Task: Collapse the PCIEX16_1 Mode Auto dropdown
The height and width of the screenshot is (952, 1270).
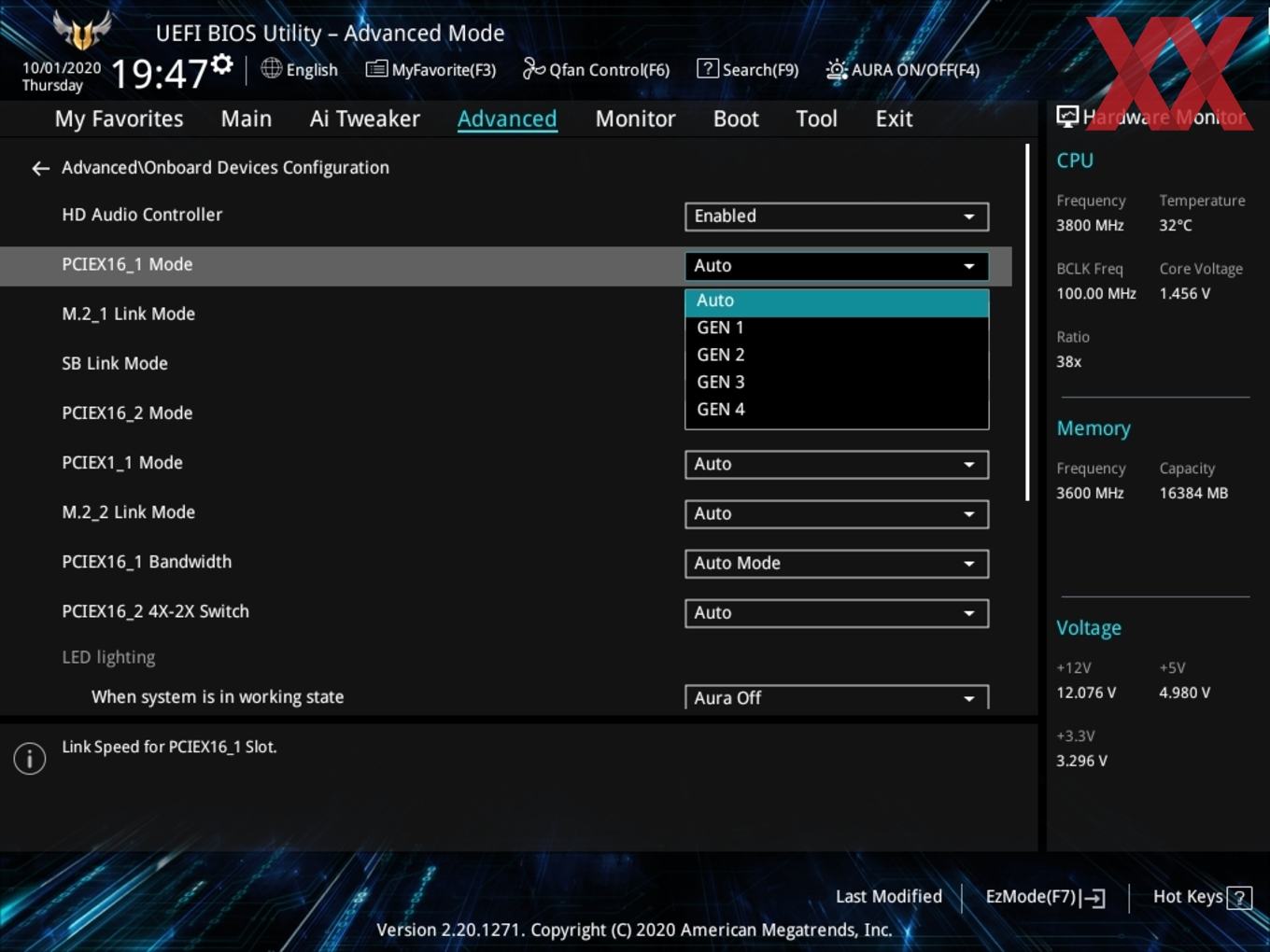Action: pyautogui.click(x=837, y=266)
